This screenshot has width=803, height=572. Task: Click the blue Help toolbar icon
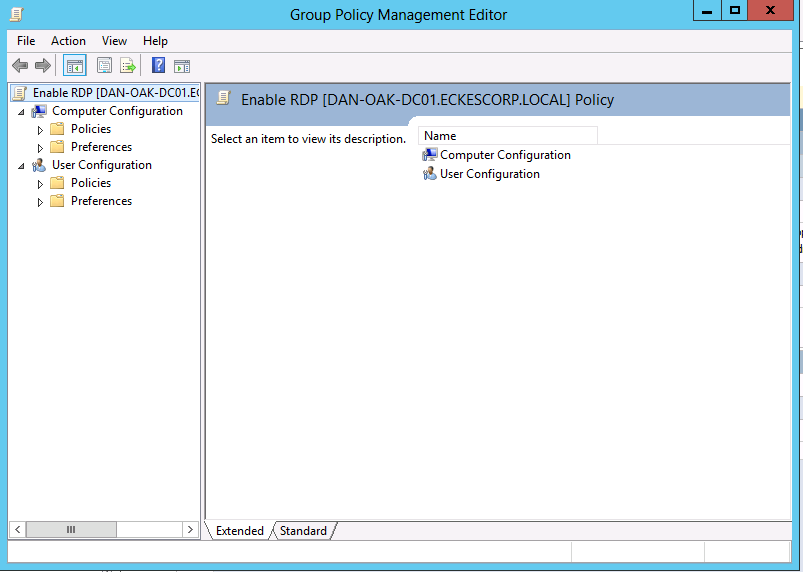click(x=158, y=66)
